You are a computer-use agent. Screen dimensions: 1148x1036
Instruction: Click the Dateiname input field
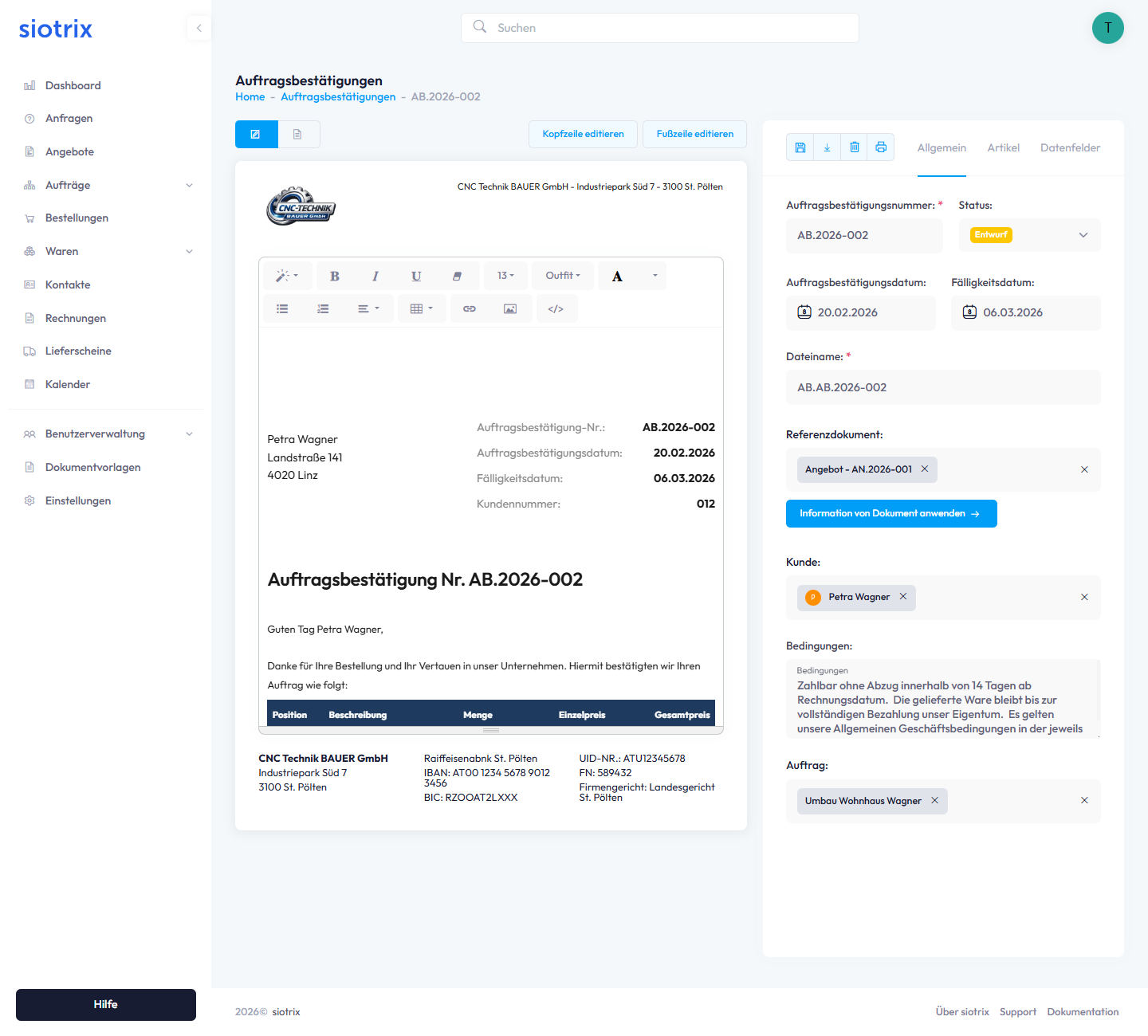943,387
